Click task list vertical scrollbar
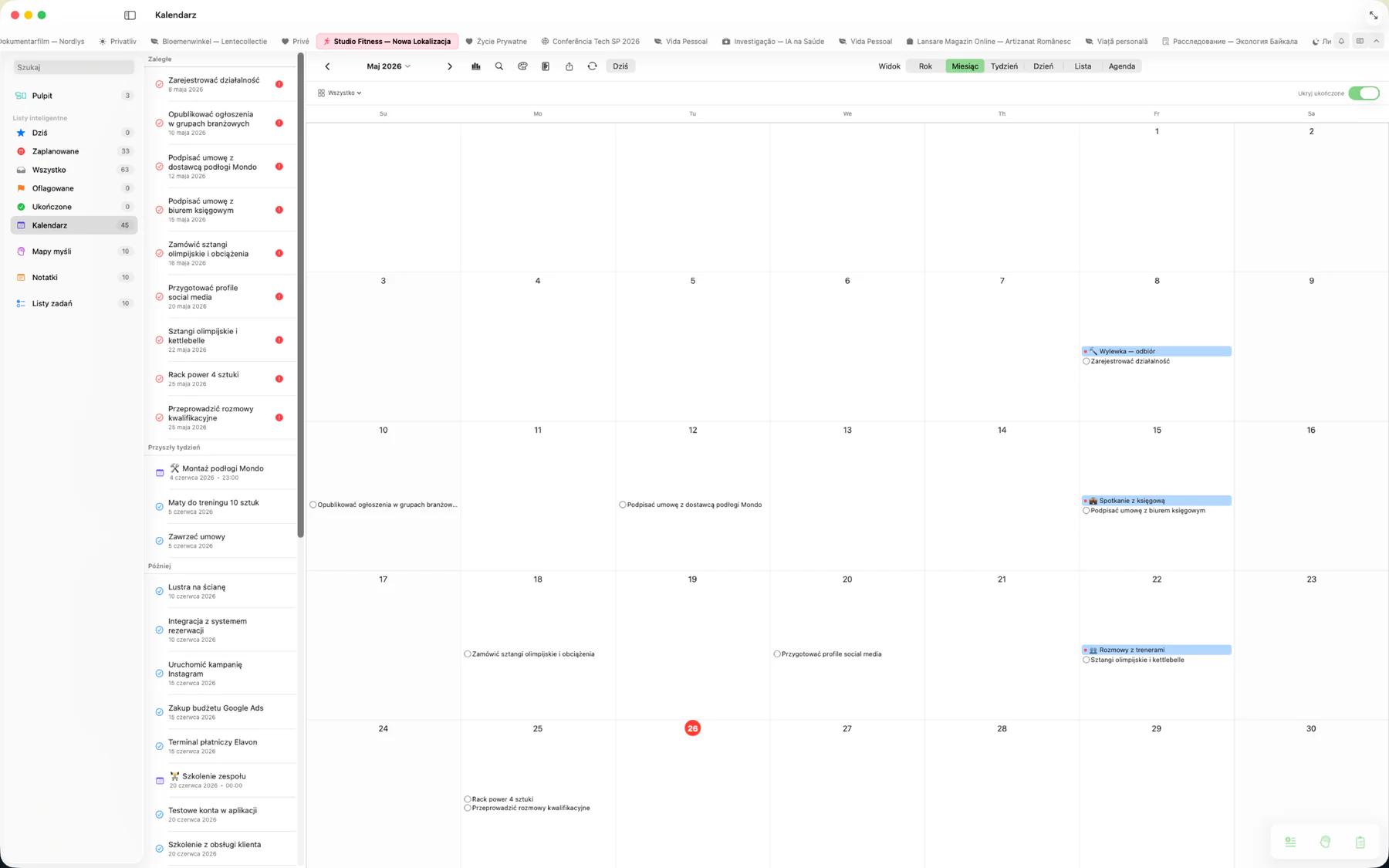1389x868 pixels. click(300, 296)
